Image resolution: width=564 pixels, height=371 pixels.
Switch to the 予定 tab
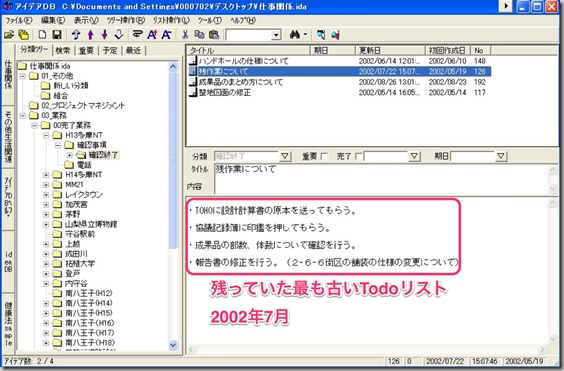[x=110, y=50]
